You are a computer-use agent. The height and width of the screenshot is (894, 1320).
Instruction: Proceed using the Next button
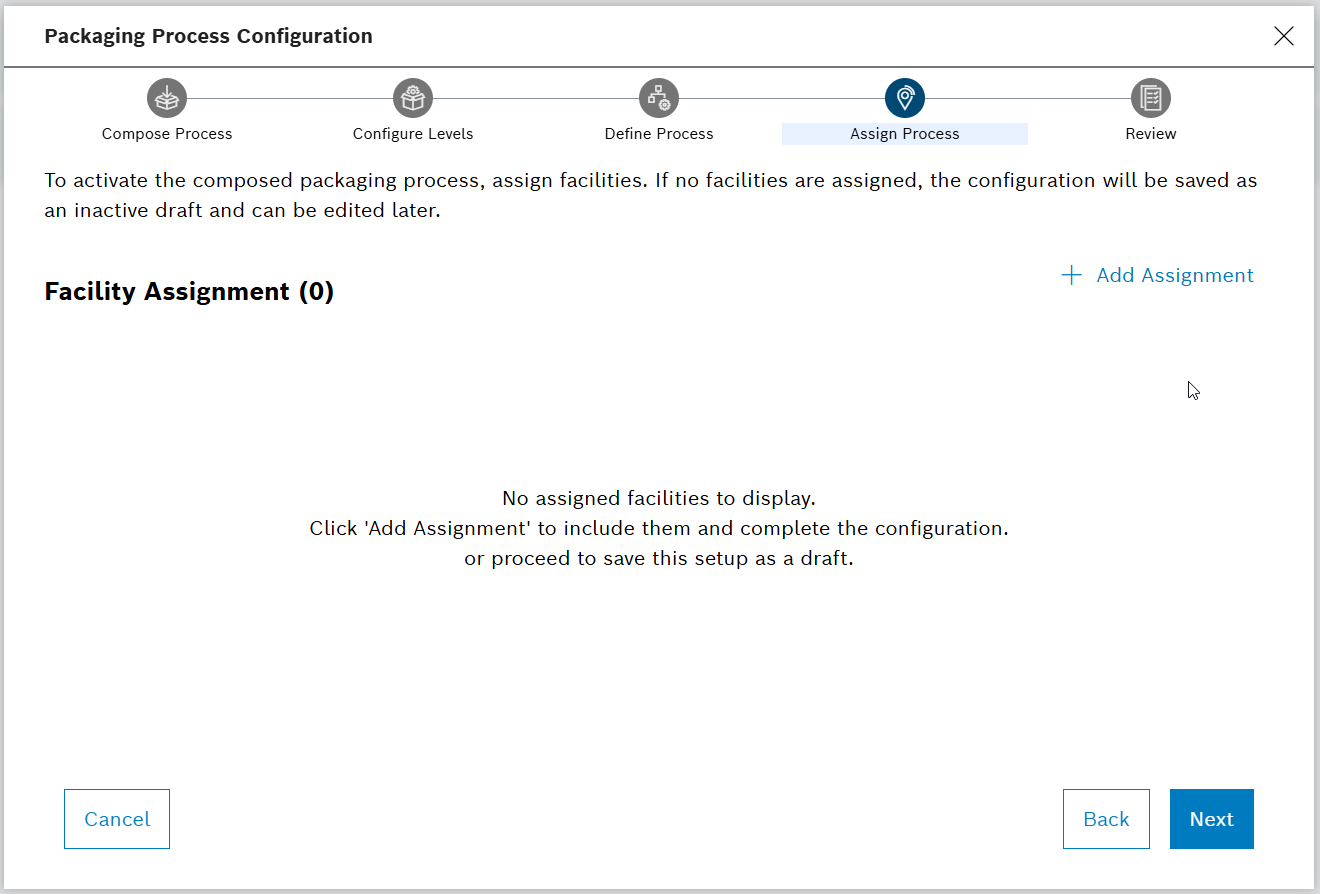(x=1211, y=818)
